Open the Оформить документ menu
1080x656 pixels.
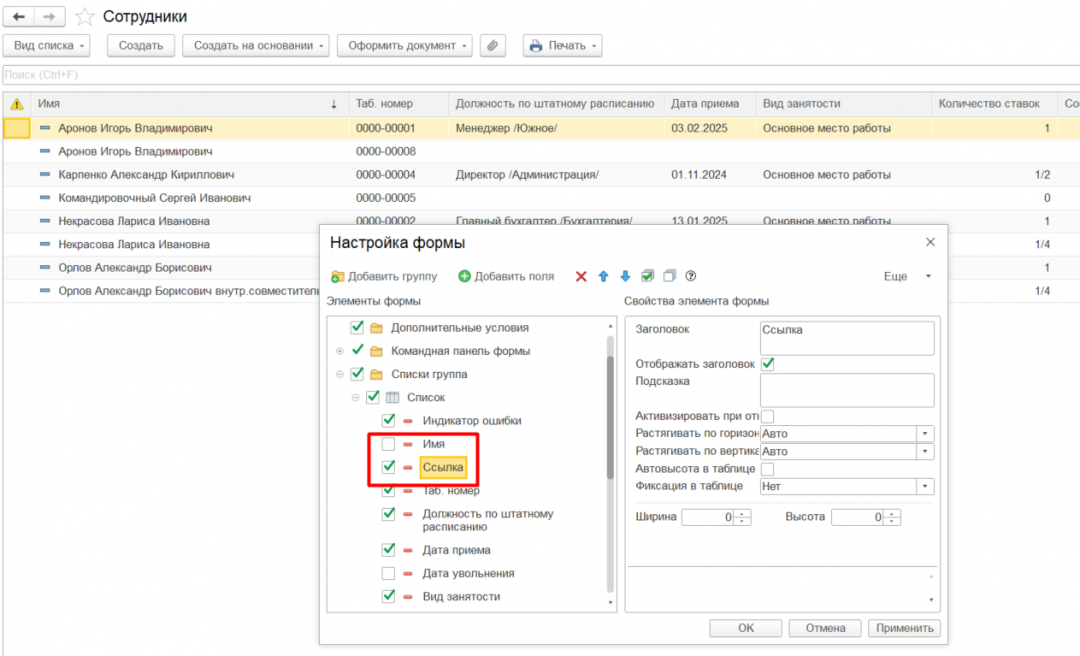pyautogui.click(x=404, y=45)
